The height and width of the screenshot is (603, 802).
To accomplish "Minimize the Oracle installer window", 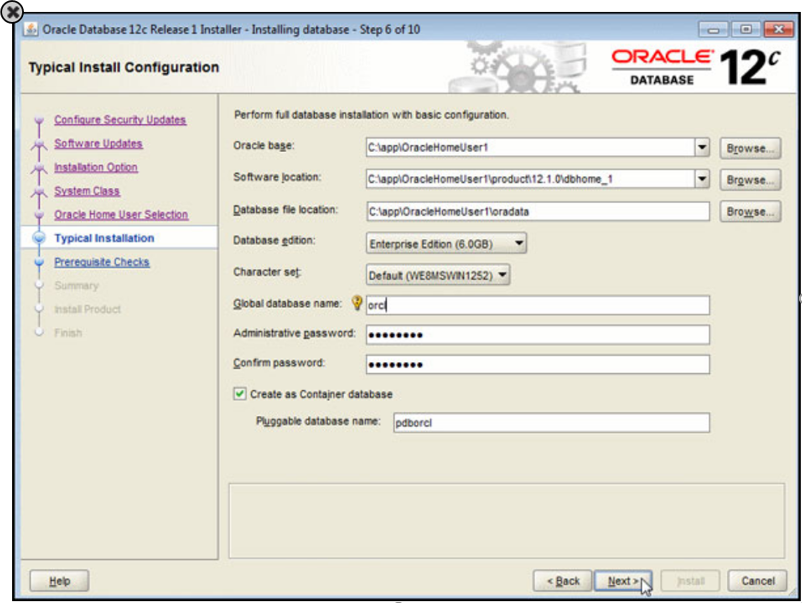I will tap(713, 29).
